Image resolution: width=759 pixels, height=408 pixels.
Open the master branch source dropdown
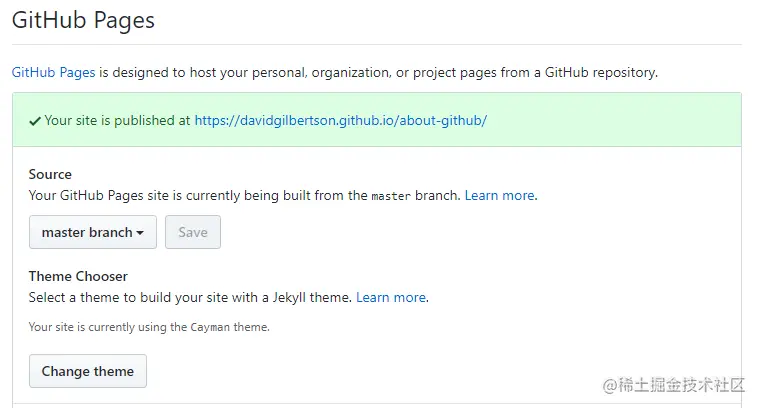(93, 232)
